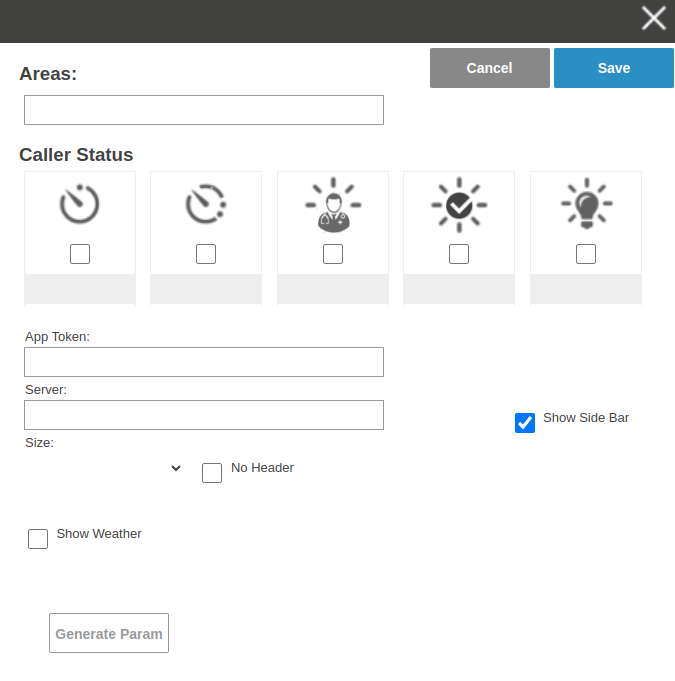Click the stopwatch timer caller status icon
Viewport: 675px width, 681px height.
coord(80,205)
